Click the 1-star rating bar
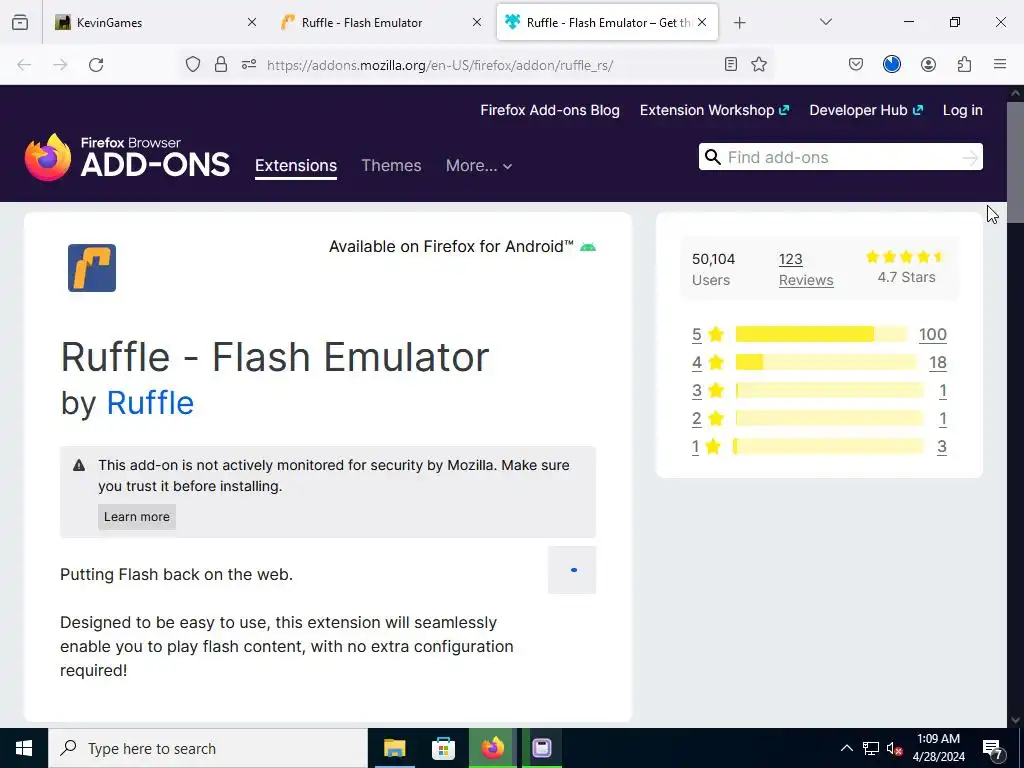This screenshot has height=768, width=1024. pyautogui.click(x=828, y=447)
